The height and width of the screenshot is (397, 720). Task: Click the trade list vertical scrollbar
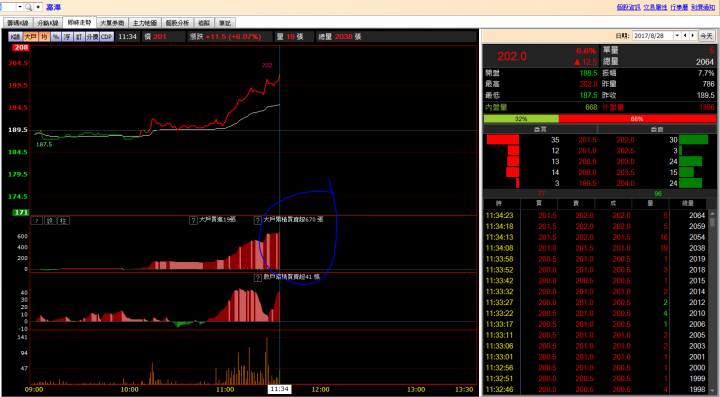click(712, 301)
